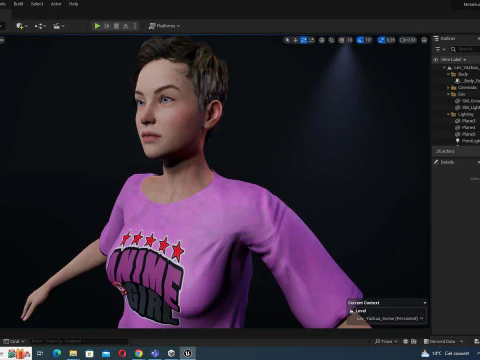Screen dimensions: 480x360
Task: Open the Add content (plus cube) dropdown
Action: click(x=22, y=26)
